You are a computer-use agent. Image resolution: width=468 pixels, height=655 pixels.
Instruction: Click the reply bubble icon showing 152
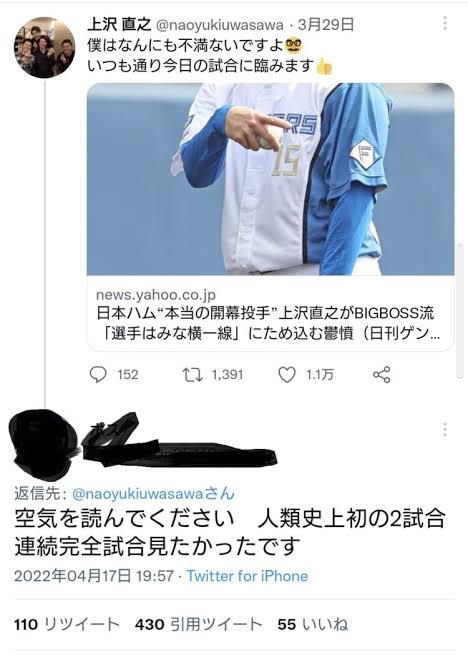98,375
